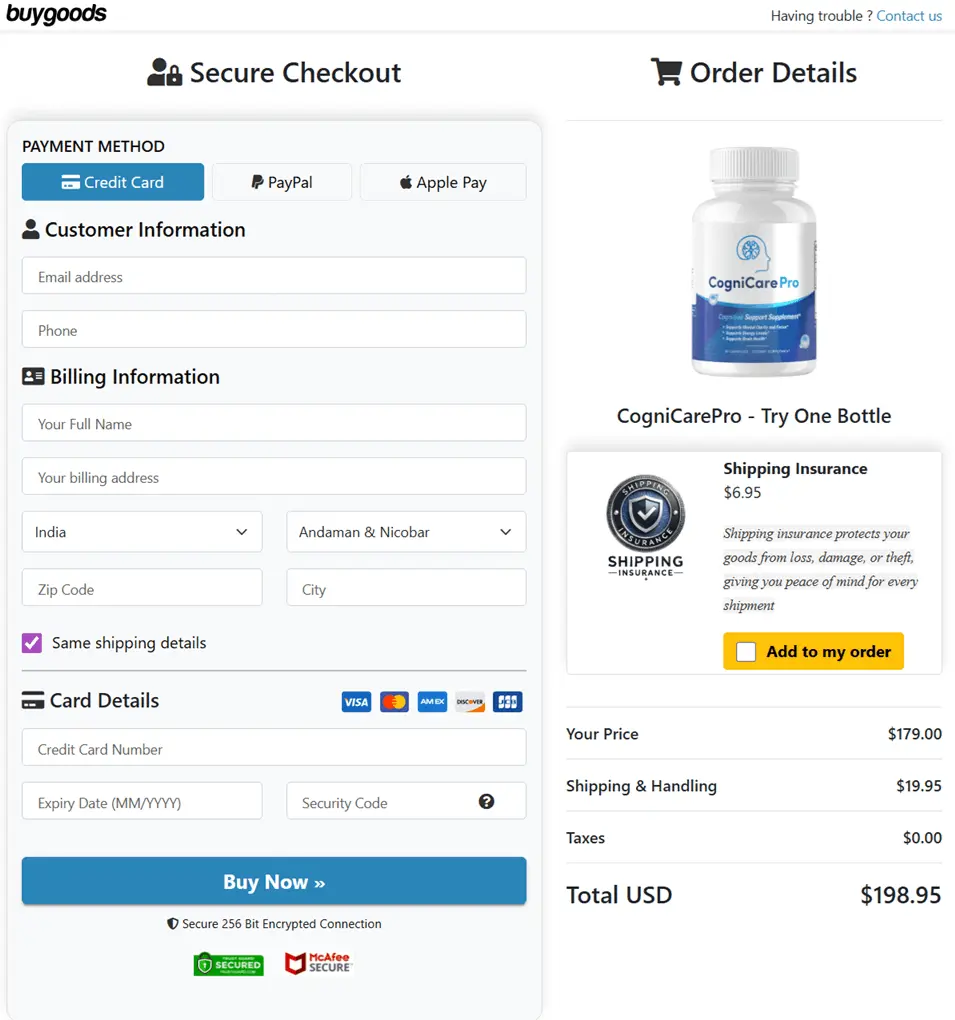Choose Apple Pay payment method
The width and height of the screenshot is (955, 1020).
click(x=443, y=182)
